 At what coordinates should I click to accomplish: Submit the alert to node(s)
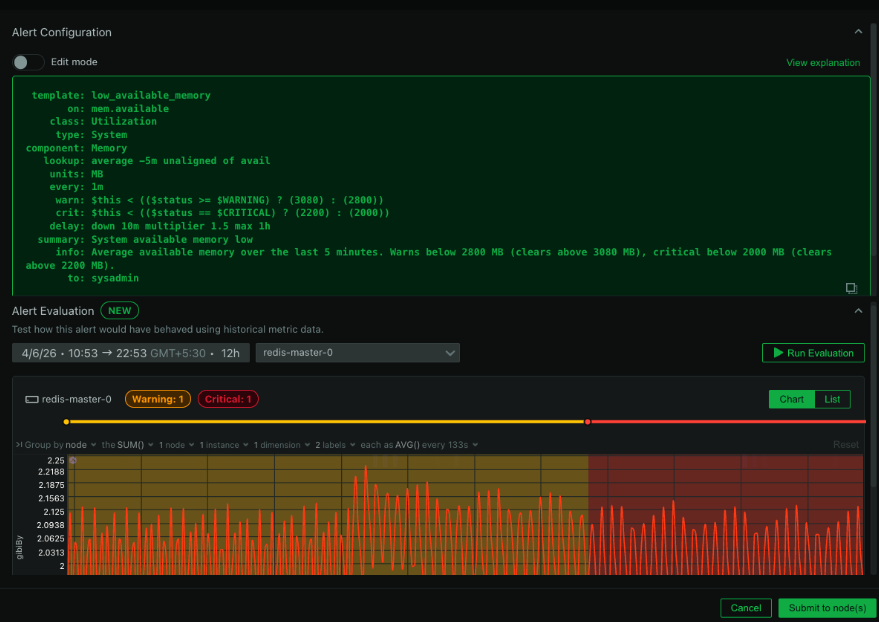coord(827,608)
